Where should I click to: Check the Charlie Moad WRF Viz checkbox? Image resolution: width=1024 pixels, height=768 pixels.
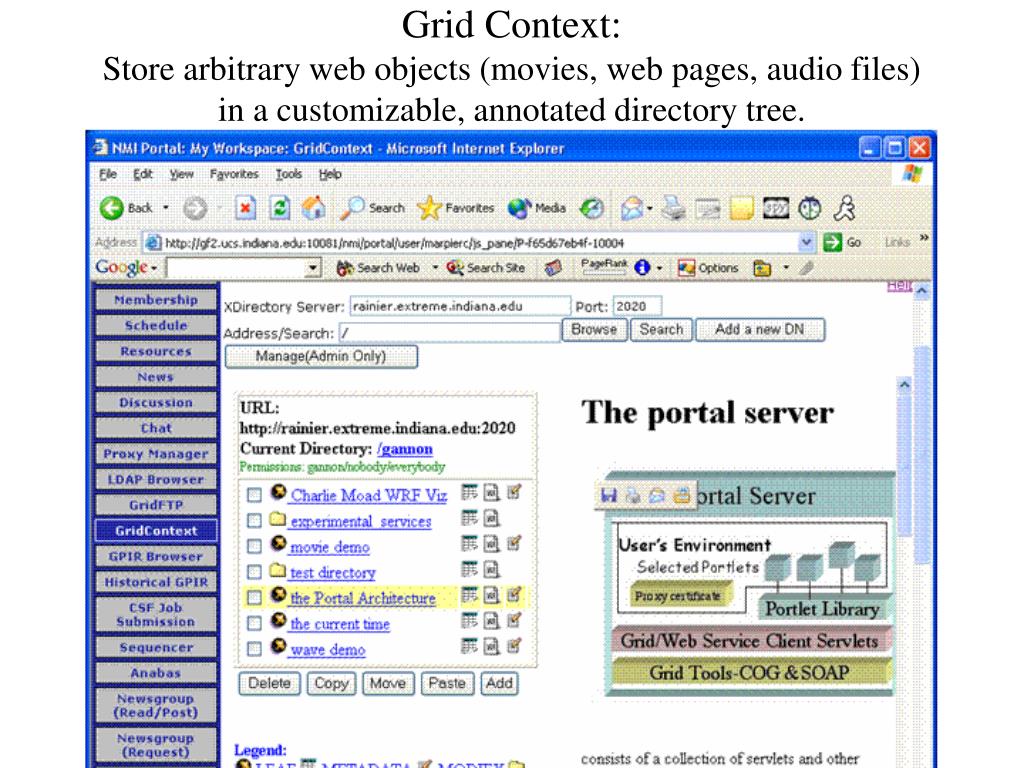pyautogui.click(x=254, y=494)
